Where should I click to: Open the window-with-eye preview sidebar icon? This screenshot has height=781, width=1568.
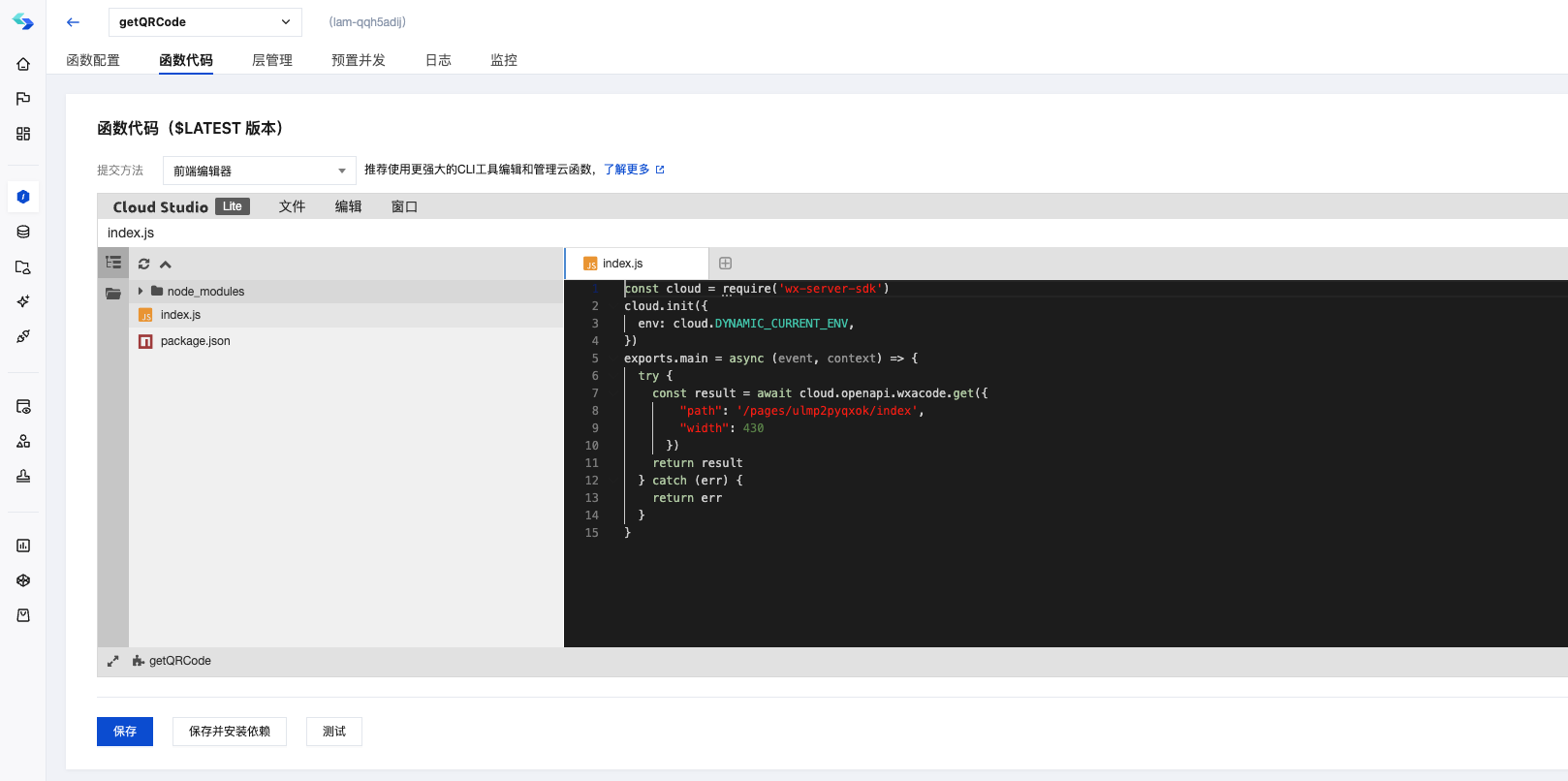23,406
